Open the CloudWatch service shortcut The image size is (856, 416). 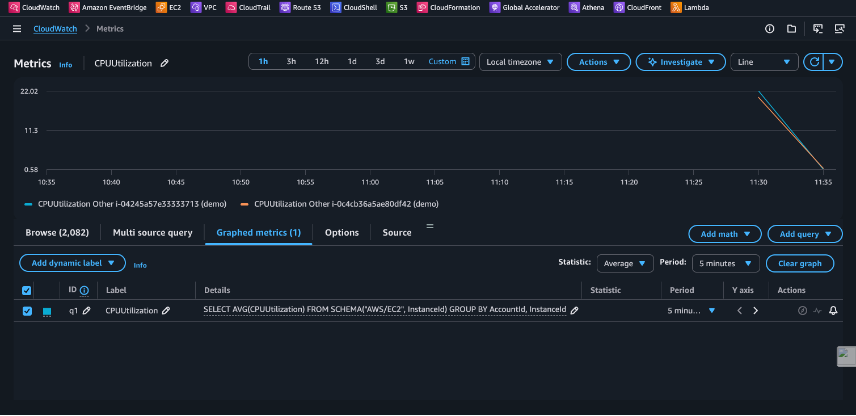click(x=34, y=8)
